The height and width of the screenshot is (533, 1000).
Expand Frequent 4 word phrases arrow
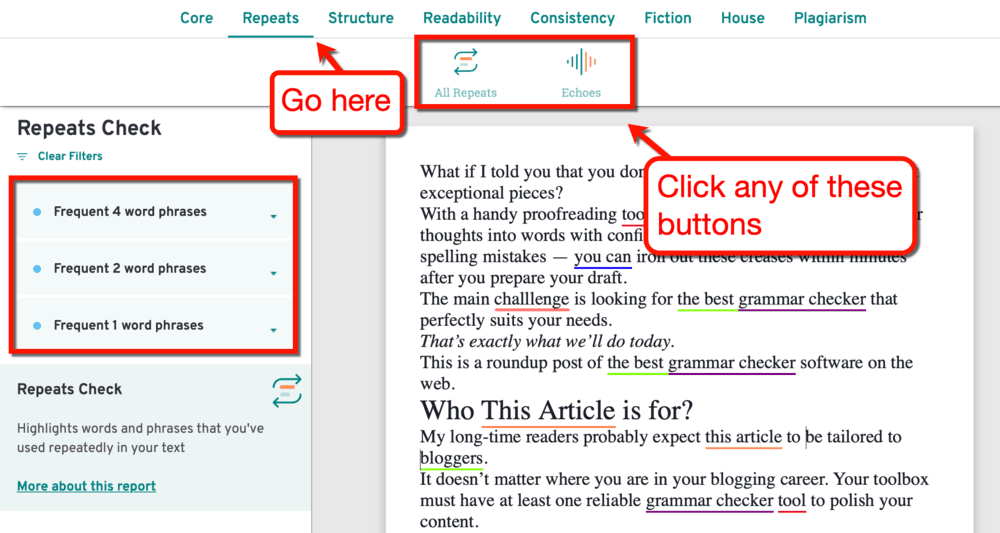click(x=274, y=217)
